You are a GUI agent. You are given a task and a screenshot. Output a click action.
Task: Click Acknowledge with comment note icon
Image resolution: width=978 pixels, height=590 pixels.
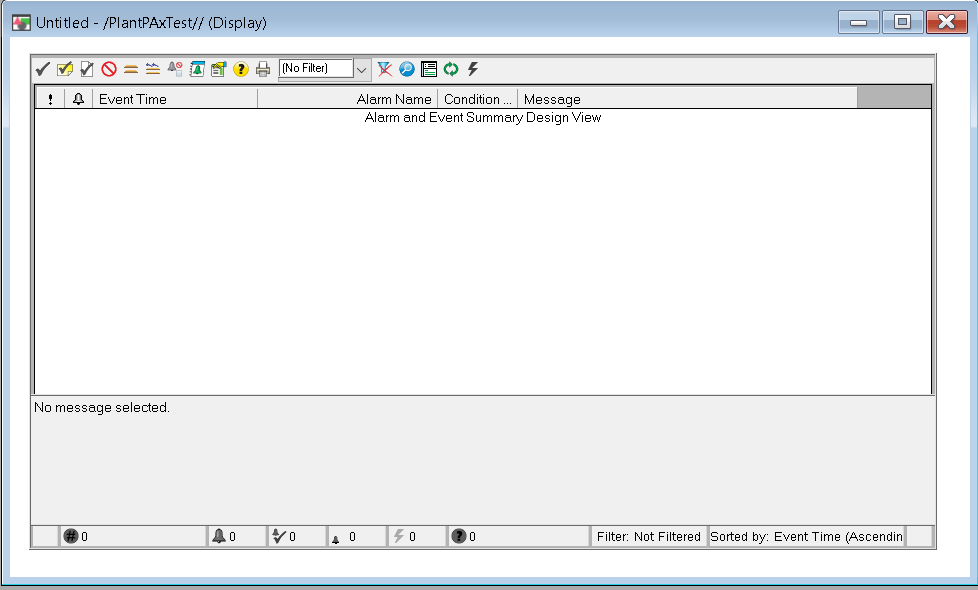tap(65, 69)
